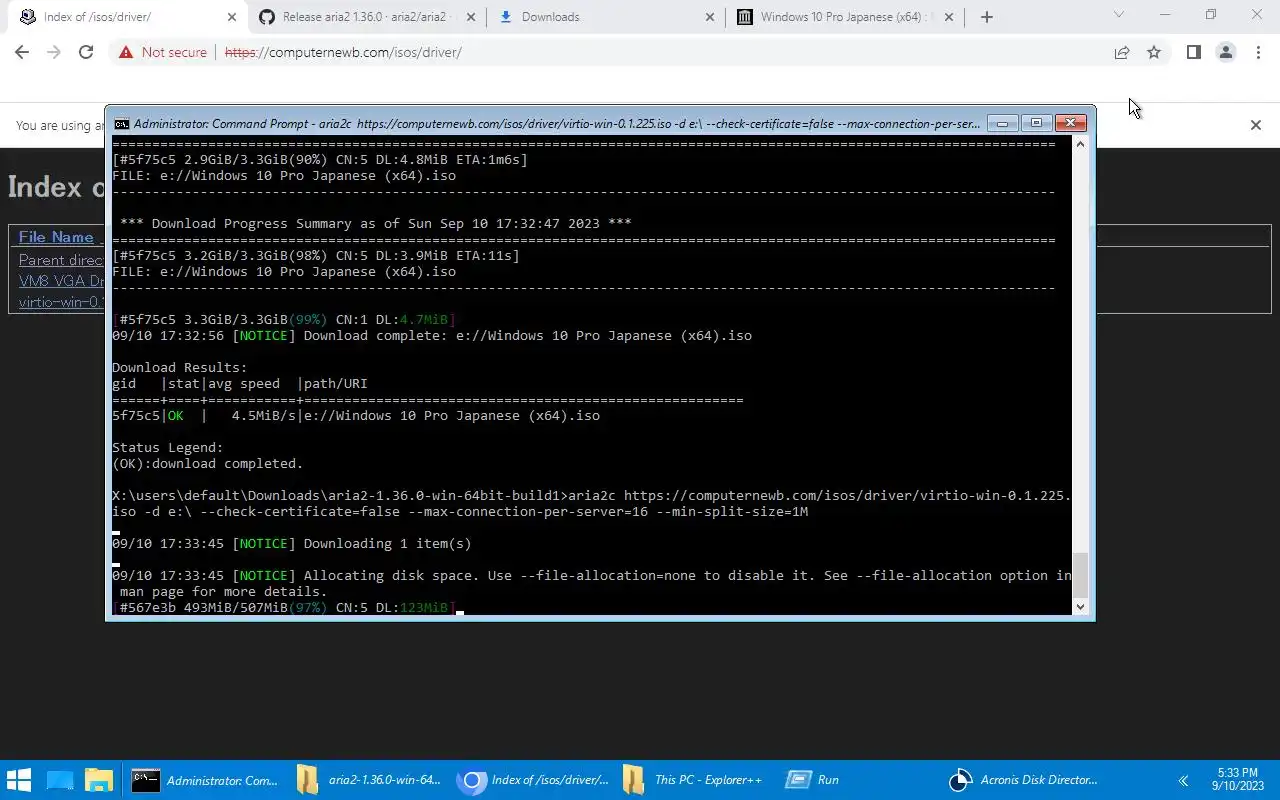Click the Status Legend line in console

pyautogui.click(x=168, y=448)
